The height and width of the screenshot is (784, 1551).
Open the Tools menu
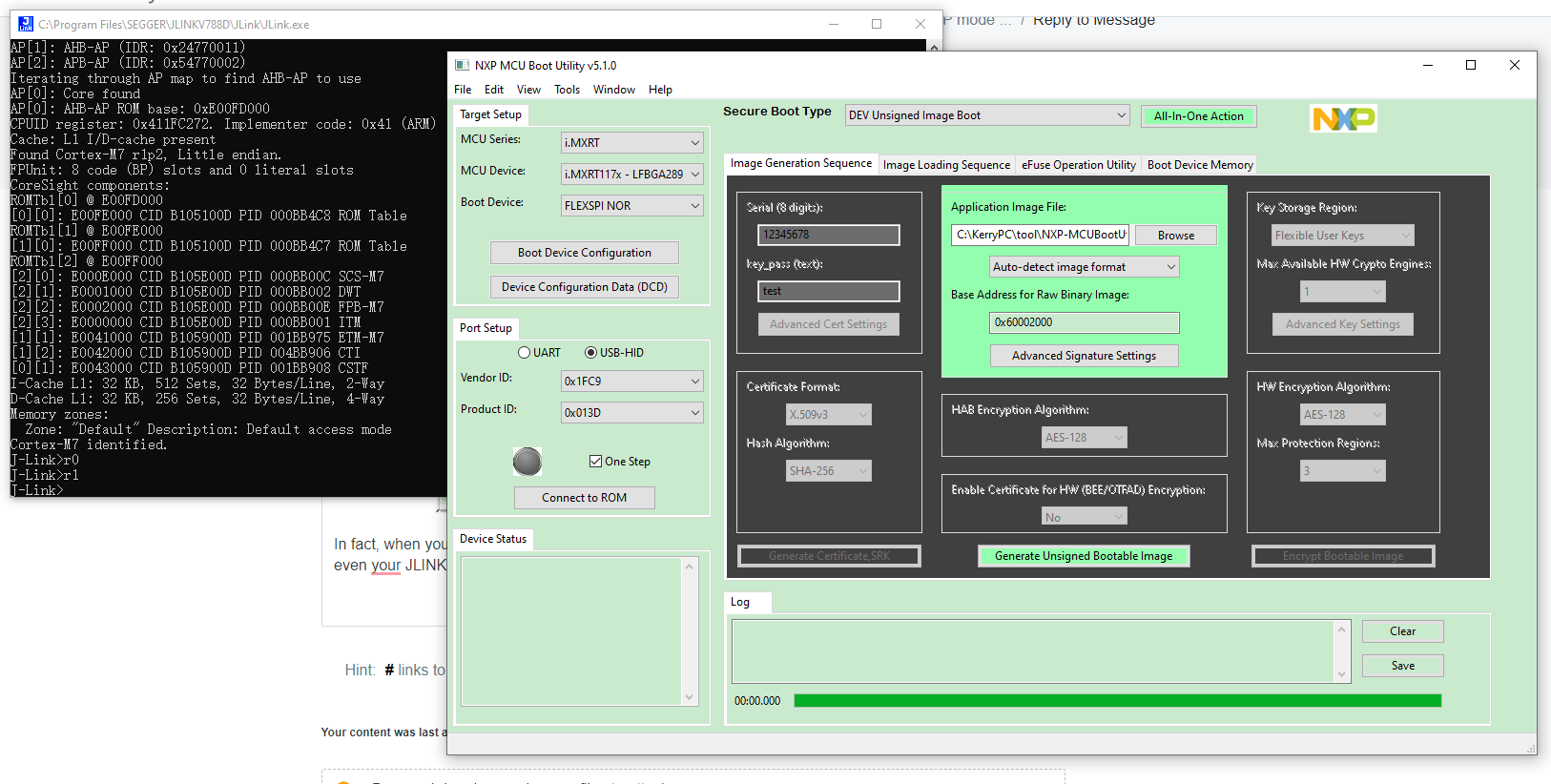pyautogui.click(x=567, y=90)
